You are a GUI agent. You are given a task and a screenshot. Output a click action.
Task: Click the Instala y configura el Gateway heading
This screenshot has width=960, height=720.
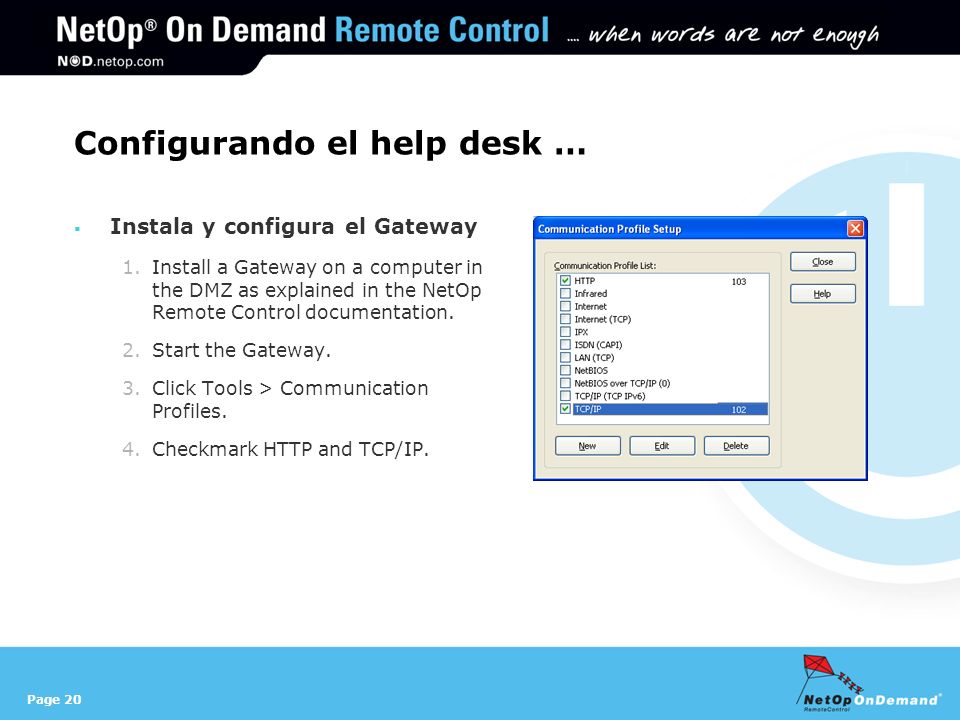pyautogui.click(x=293, y=227)
